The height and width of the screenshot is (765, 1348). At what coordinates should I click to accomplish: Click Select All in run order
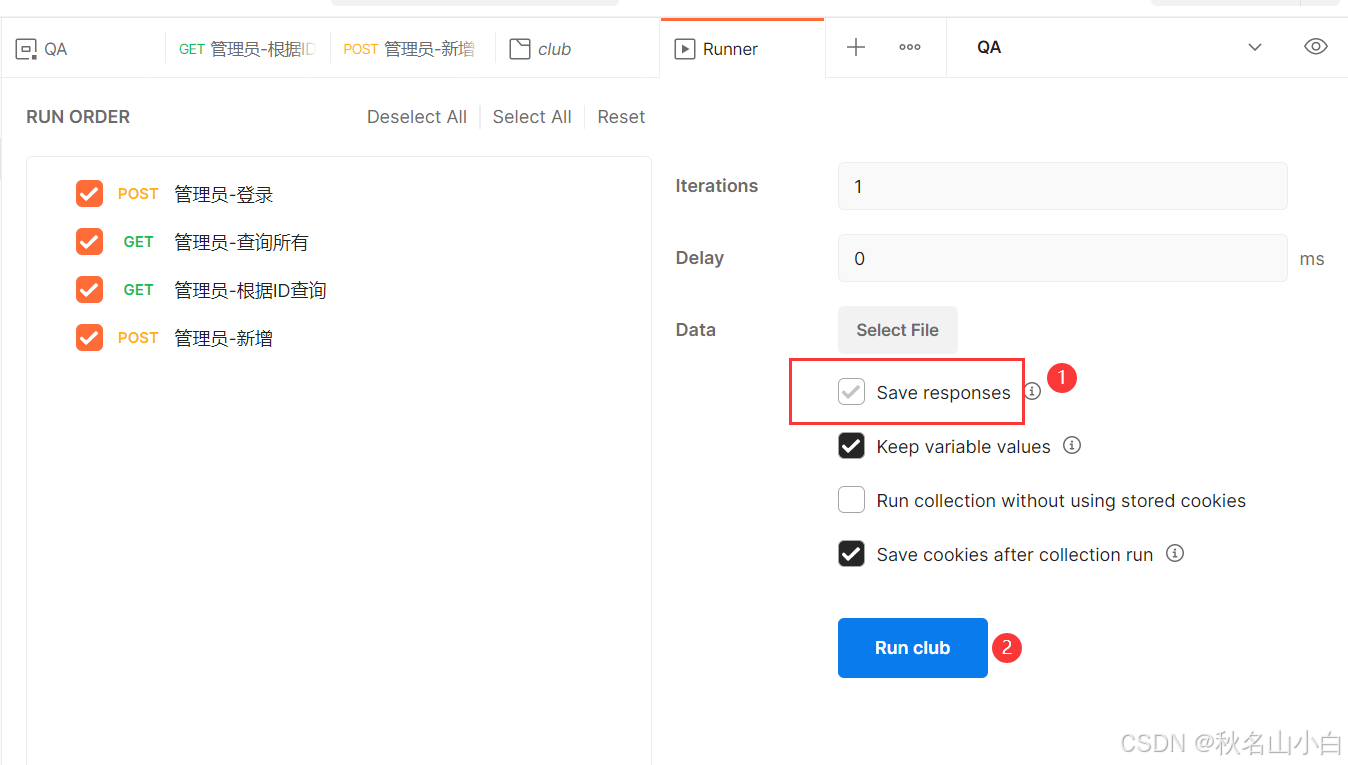click(532, 117)
